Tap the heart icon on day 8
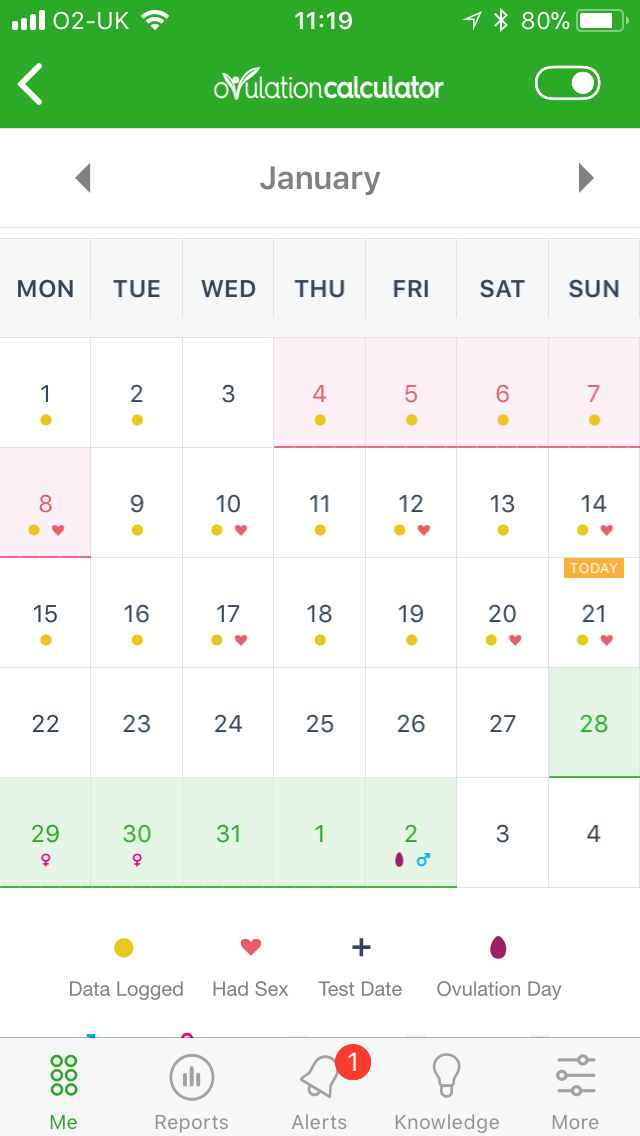The image size is (640, 1136). [59, 530]
